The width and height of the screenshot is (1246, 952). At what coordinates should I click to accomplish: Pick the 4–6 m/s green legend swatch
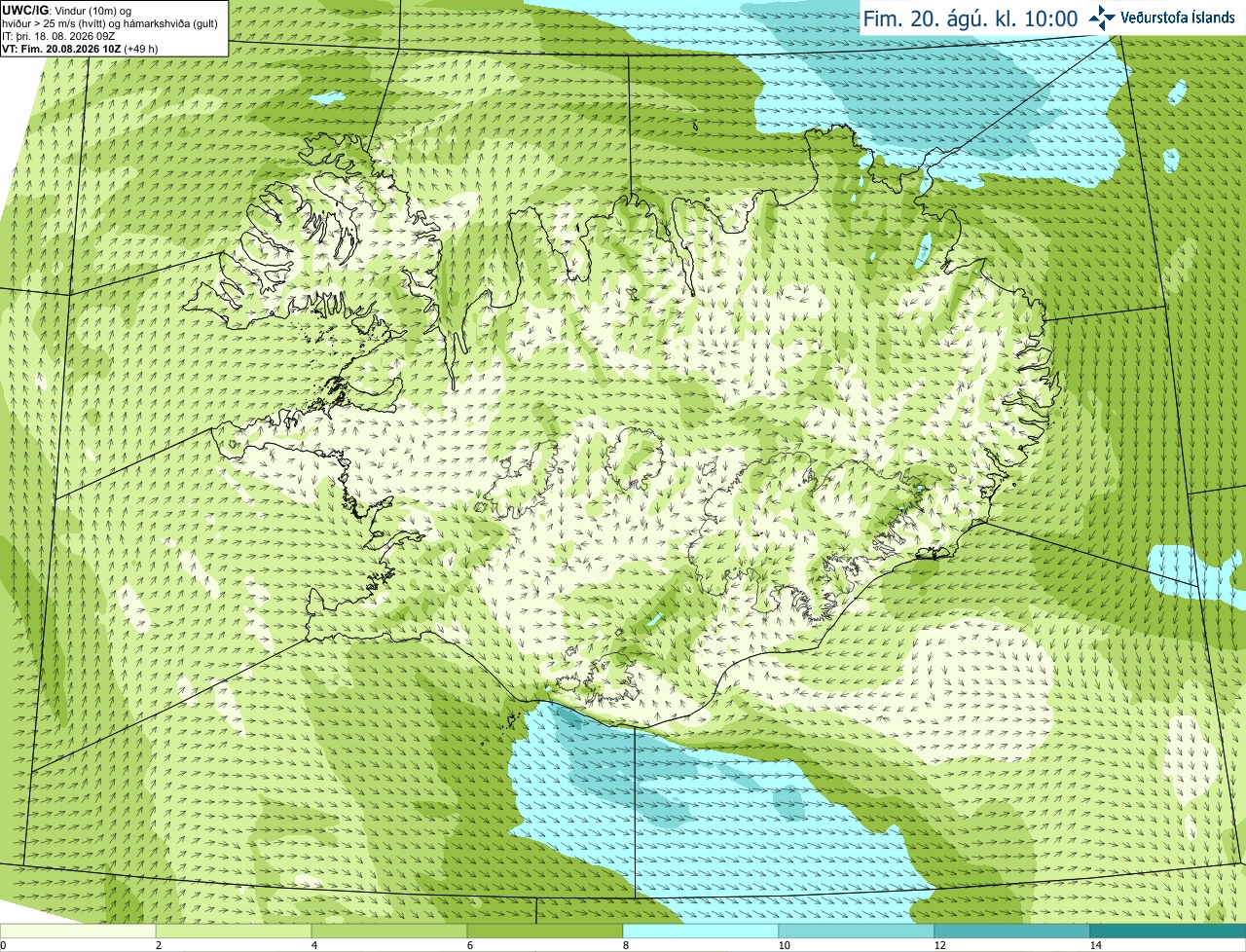click(389, 931)
